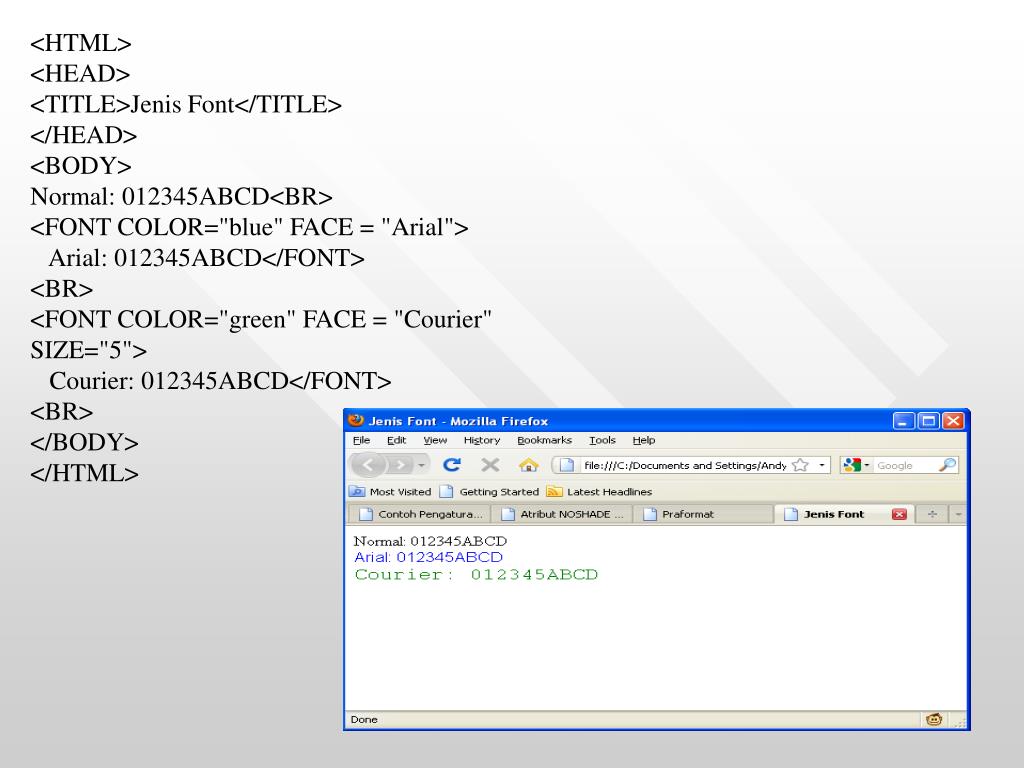Click the page icon in address bar

(567, 465)
